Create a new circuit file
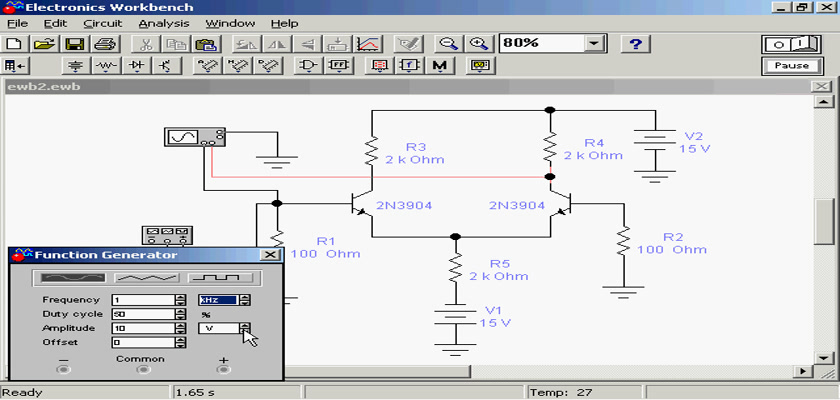 [16, 44]
